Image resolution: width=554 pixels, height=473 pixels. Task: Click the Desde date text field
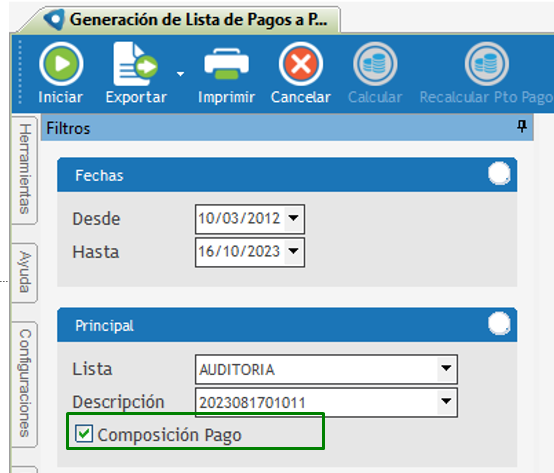(x=240, y=219)
